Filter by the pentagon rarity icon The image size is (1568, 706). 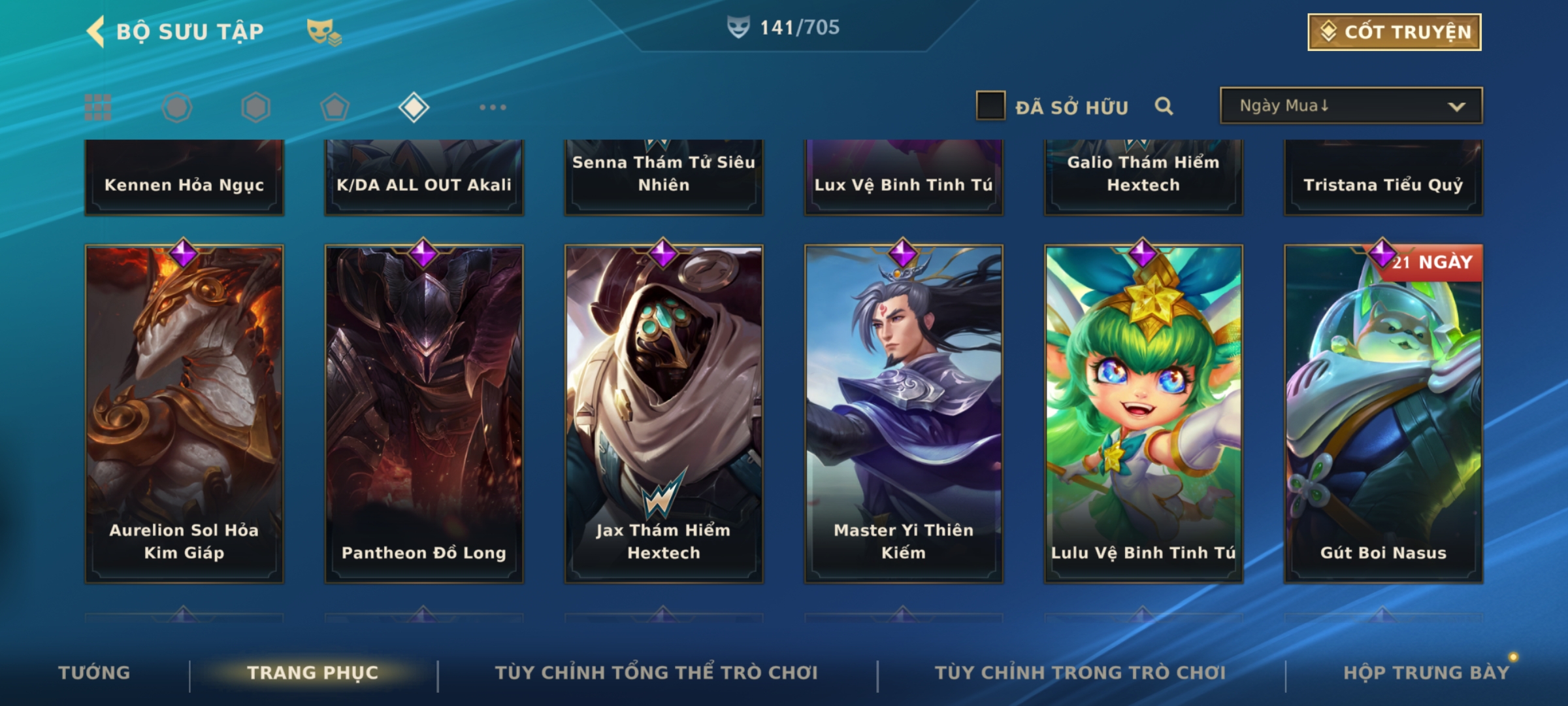click(335, 107)
